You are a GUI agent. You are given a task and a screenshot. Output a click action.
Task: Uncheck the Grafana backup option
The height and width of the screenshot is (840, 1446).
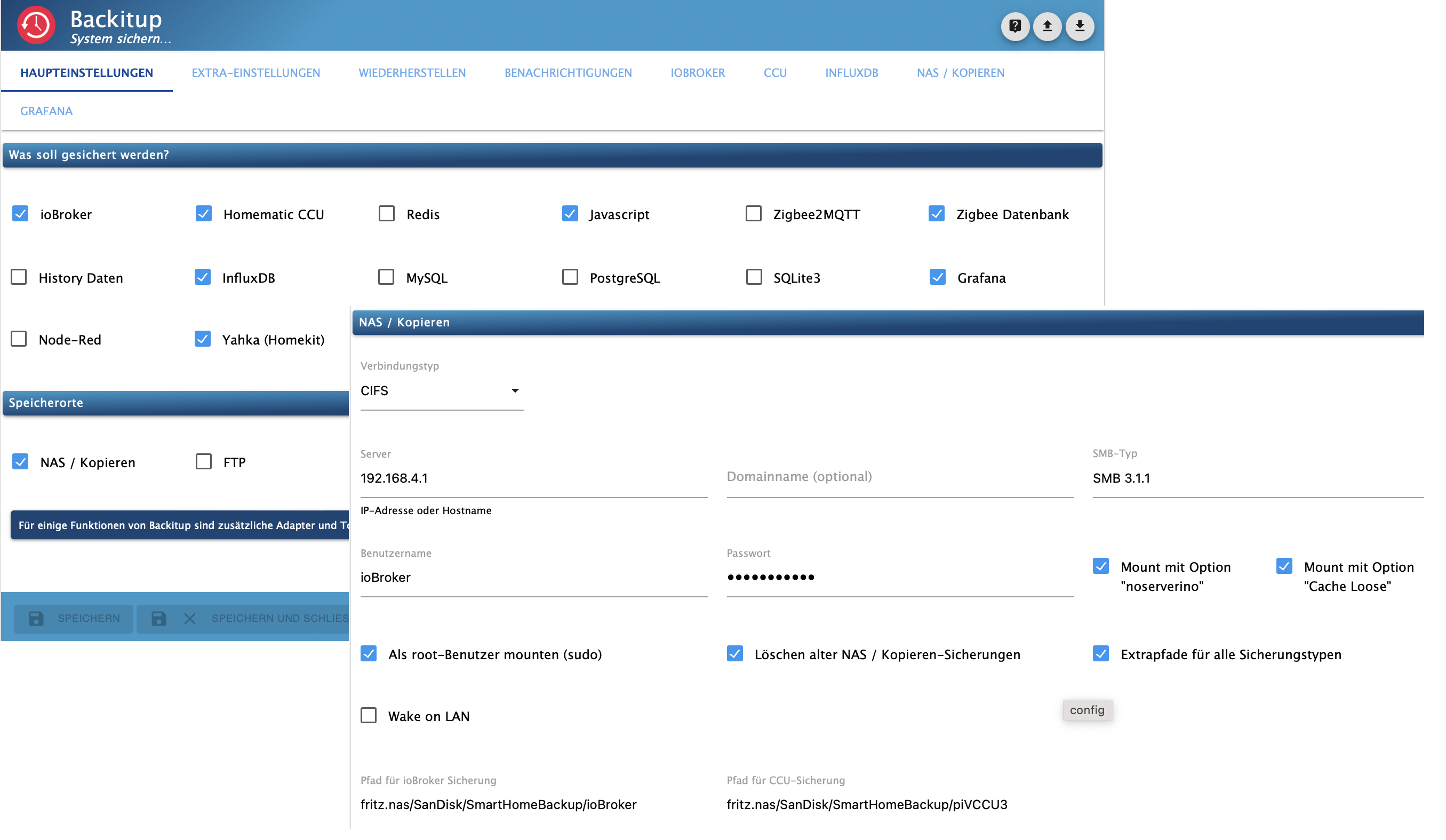(x=937, y=278)
